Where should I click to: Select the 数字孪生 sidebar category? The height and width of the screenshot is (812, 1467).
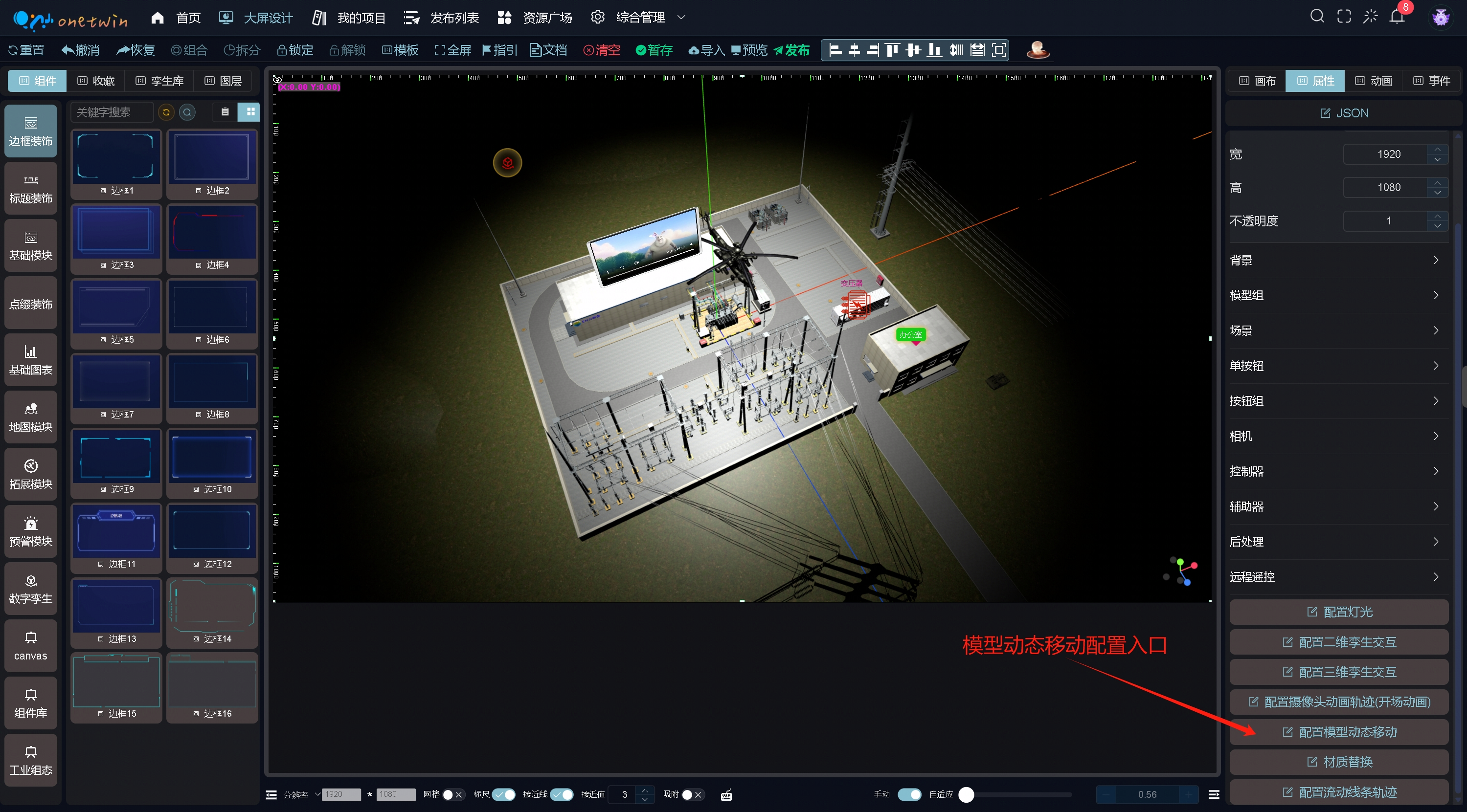tap(31, 589)
